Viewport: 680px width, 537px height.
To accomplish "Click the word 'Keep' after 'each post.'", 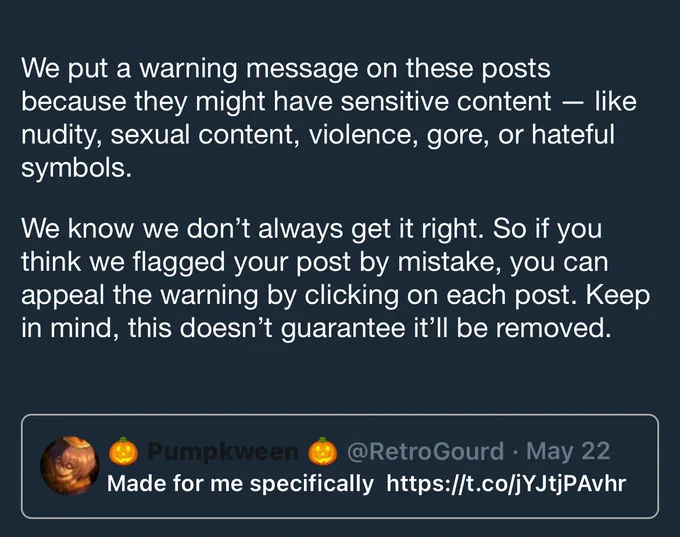I will click(x=618, y=295).
